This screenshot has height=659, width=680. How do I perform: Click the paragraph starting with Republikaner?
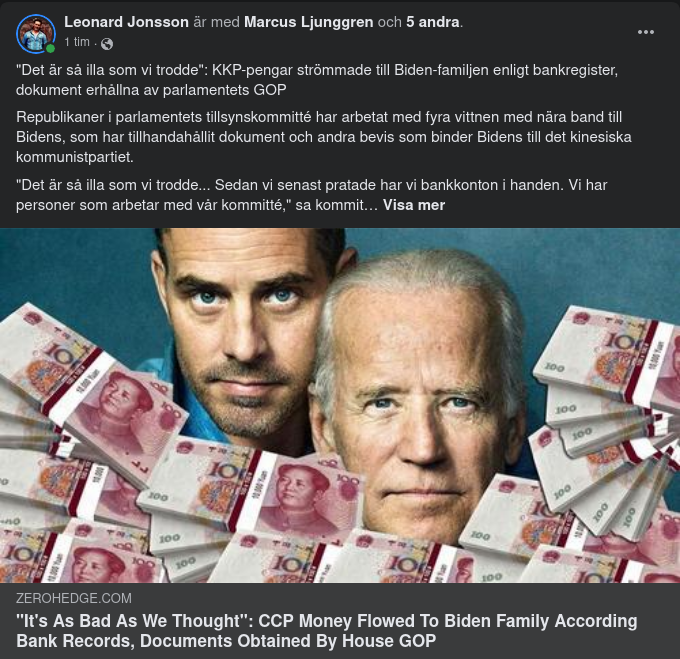[324, 137]
